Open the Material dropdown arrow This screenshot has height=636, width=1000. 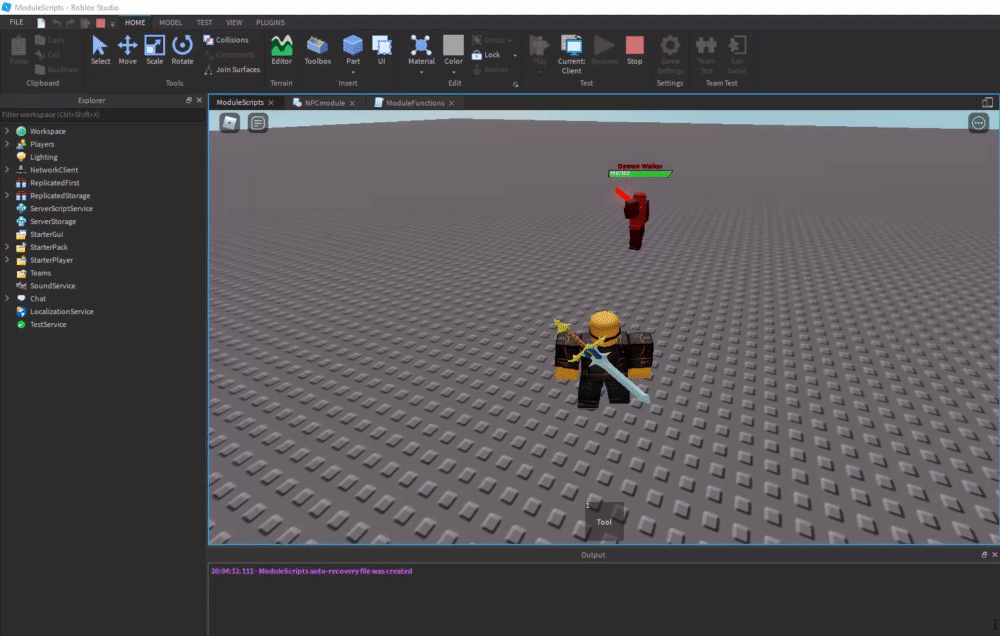[x=421, y=72]
